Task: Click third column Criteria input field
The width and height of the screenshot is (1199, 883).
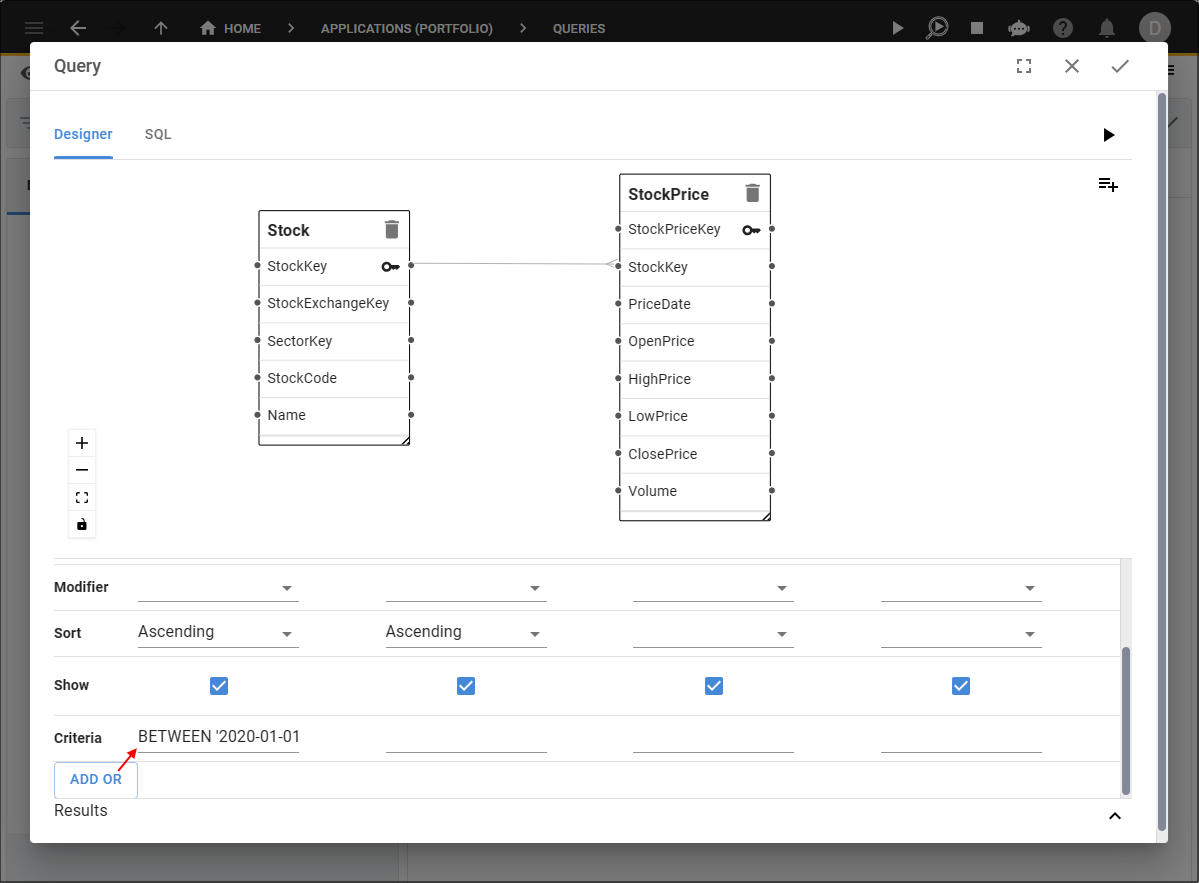Action: coord(713,737)
